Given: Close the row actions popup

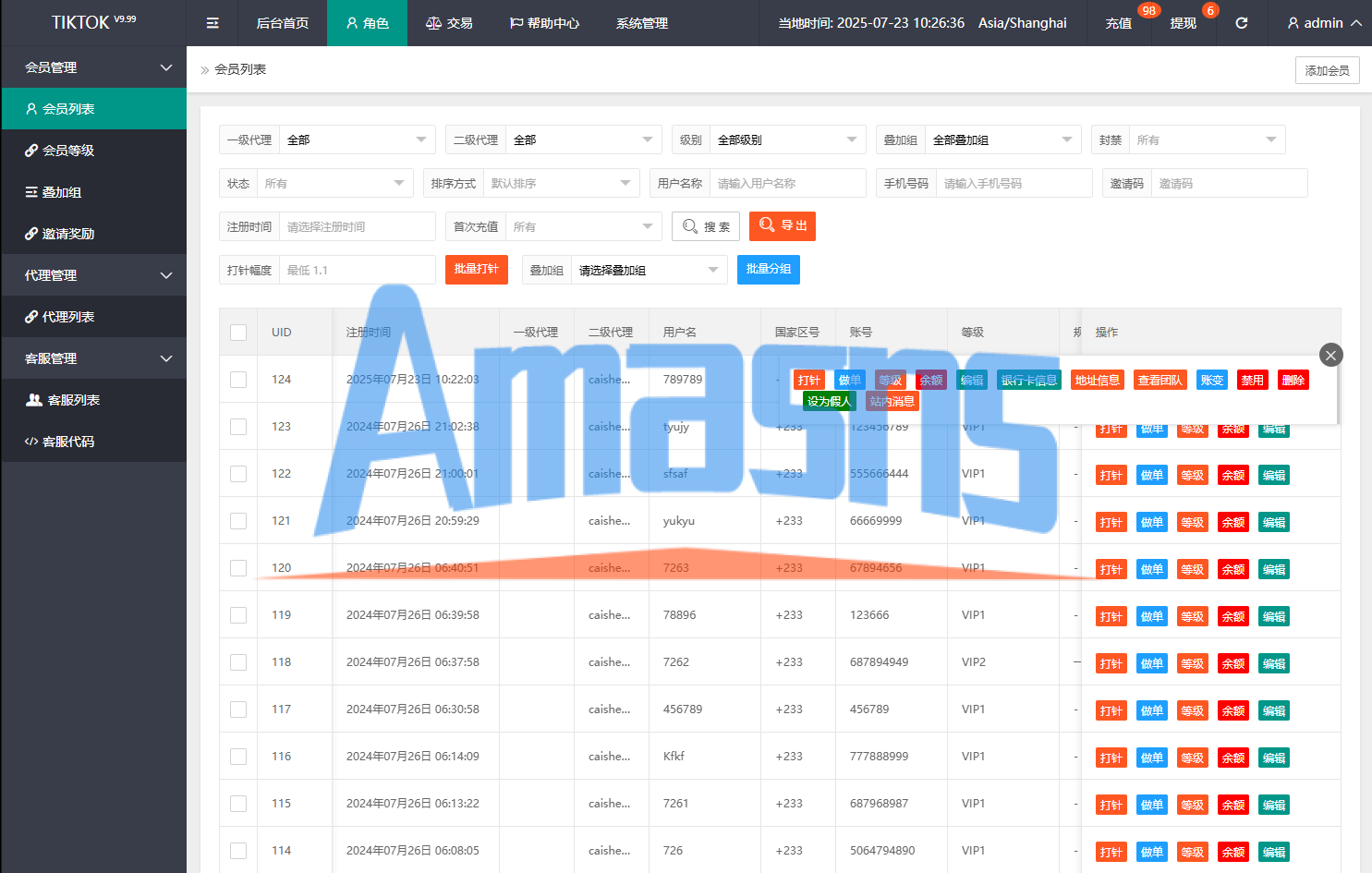Looking at the screenshot, I should [x=1330, y=355].
